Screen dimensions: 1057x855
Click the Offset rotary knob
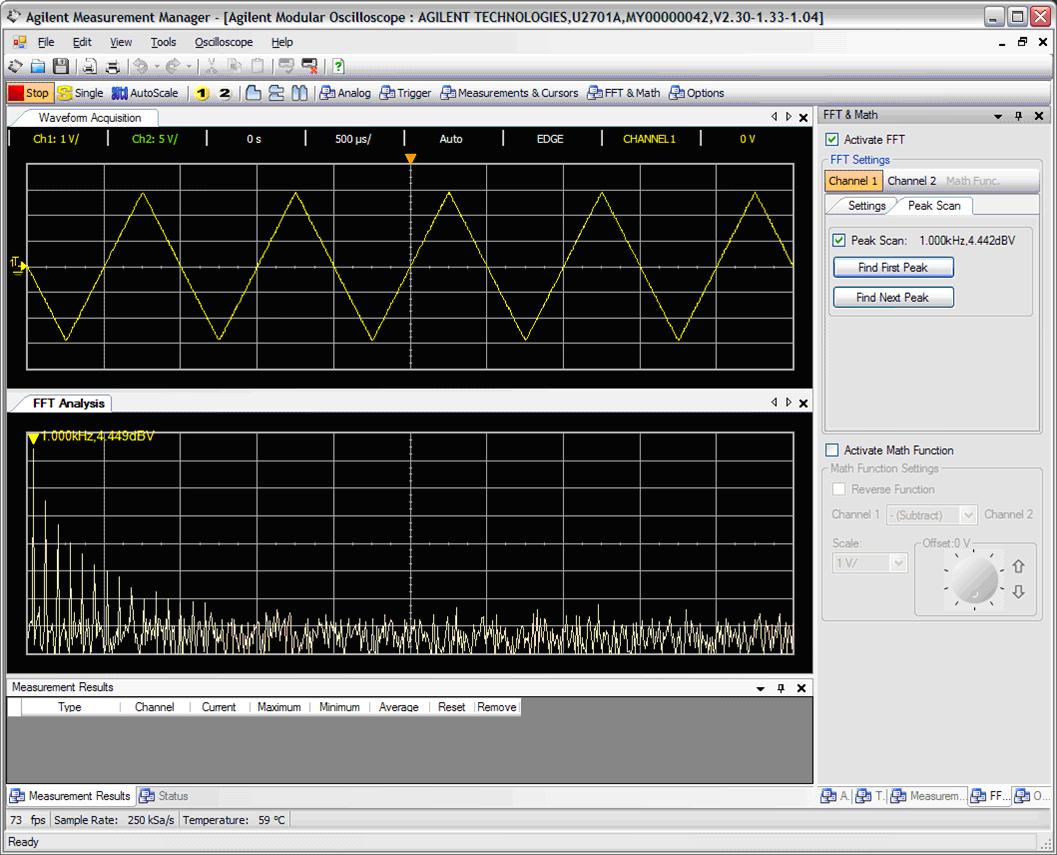point(973,579)
